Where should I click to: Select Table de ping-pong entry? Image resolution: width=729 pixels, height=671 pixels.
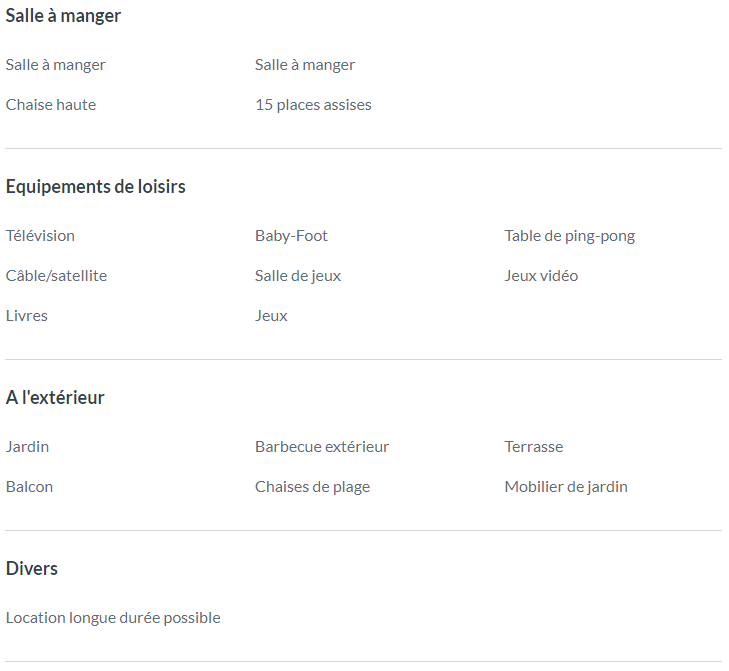[x=570, y=236]
